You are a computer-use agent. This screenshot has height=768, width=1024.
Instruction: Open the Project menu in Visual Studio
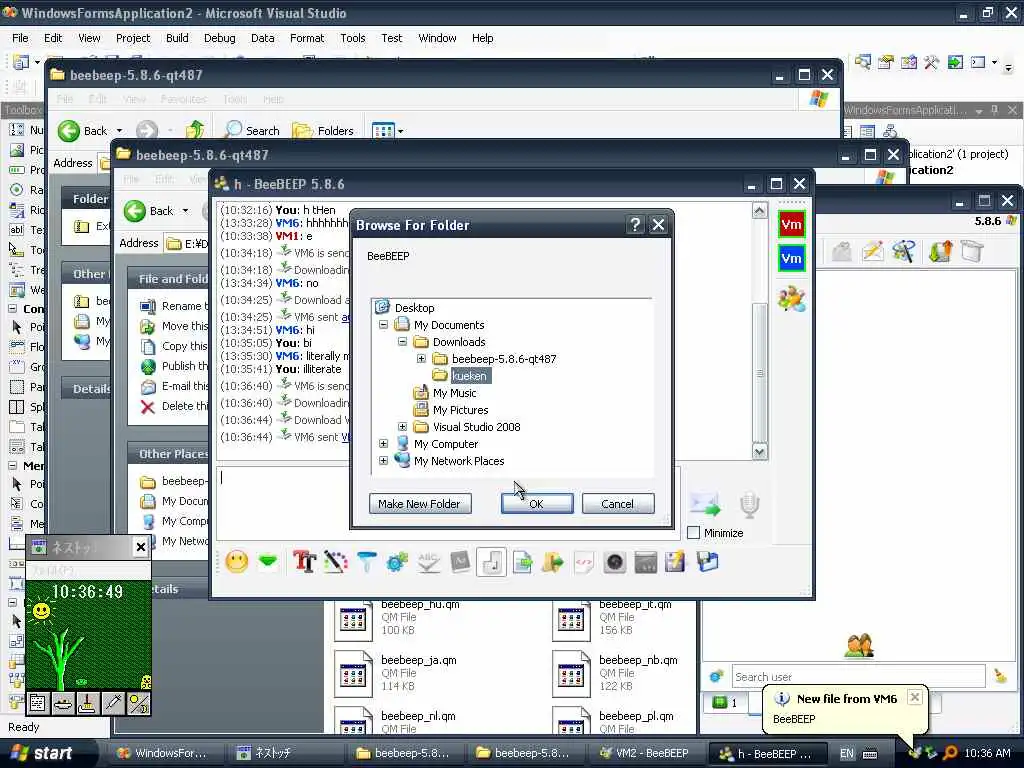(x=133, y=38)
